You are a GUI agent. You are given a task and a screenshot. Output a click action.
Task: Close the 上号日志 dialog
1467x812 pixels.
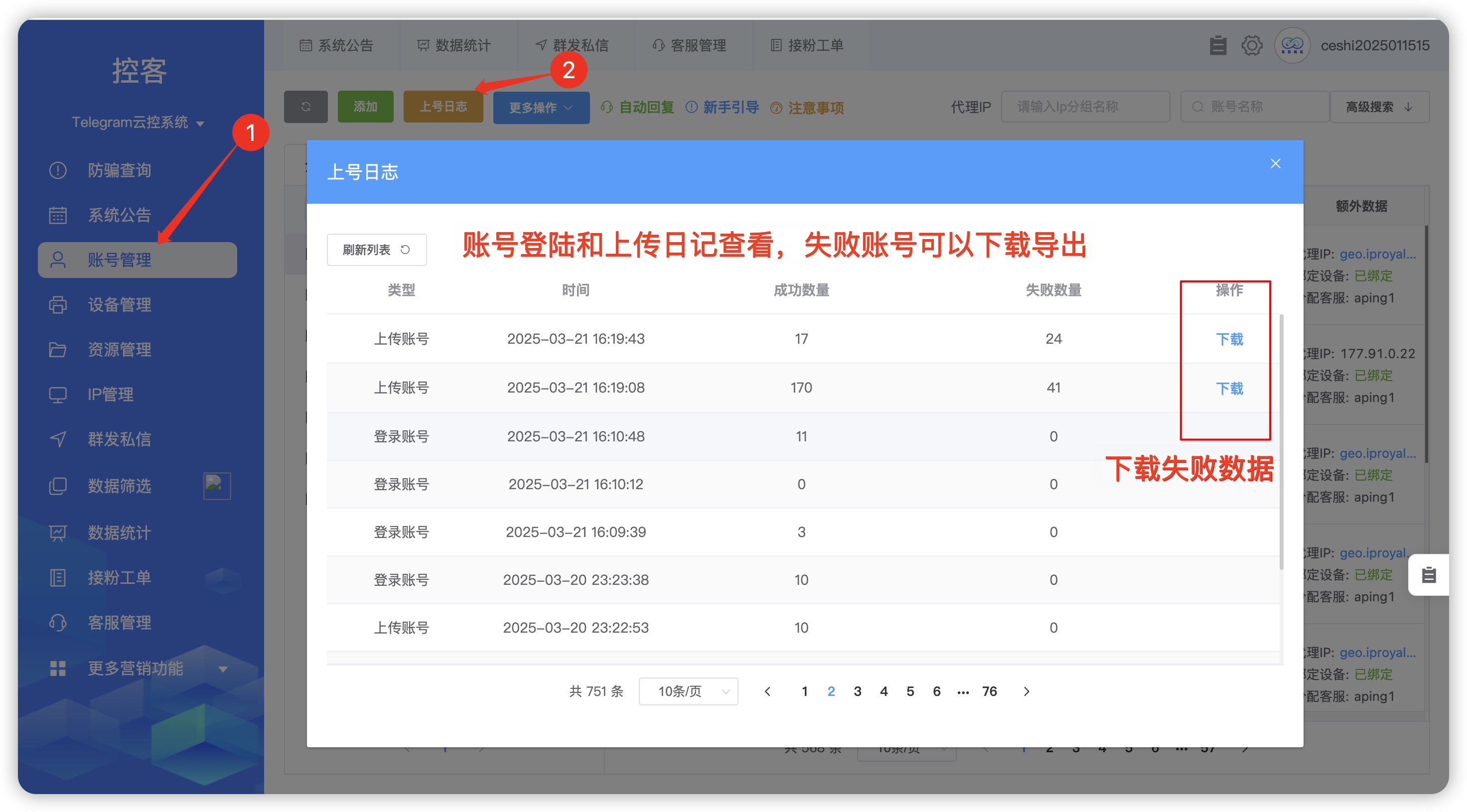pos(1275,164)
